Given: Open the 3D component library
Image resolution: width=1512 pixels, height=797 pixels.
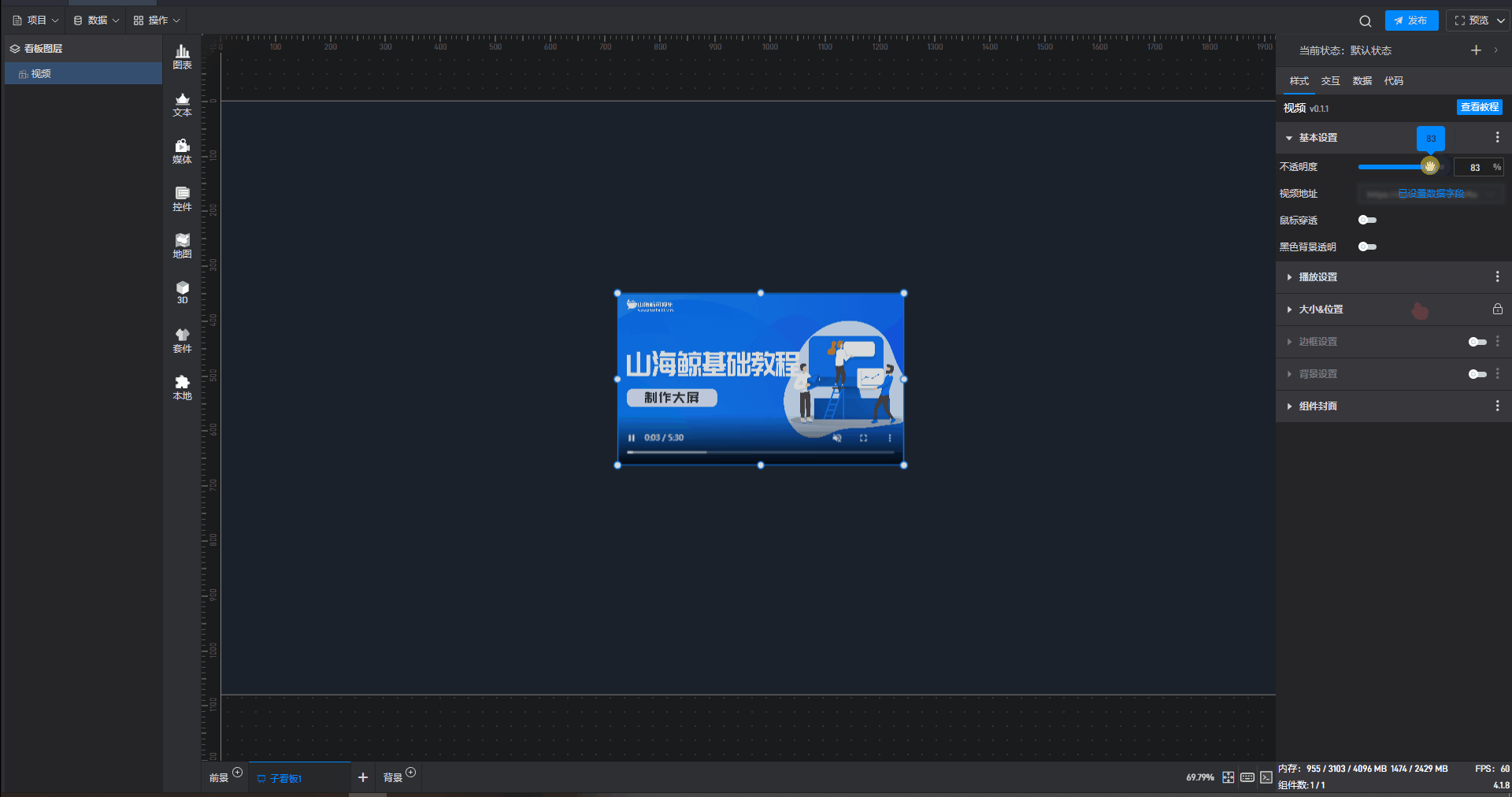Looking at the screenshot, I should (x=182, y=292).
